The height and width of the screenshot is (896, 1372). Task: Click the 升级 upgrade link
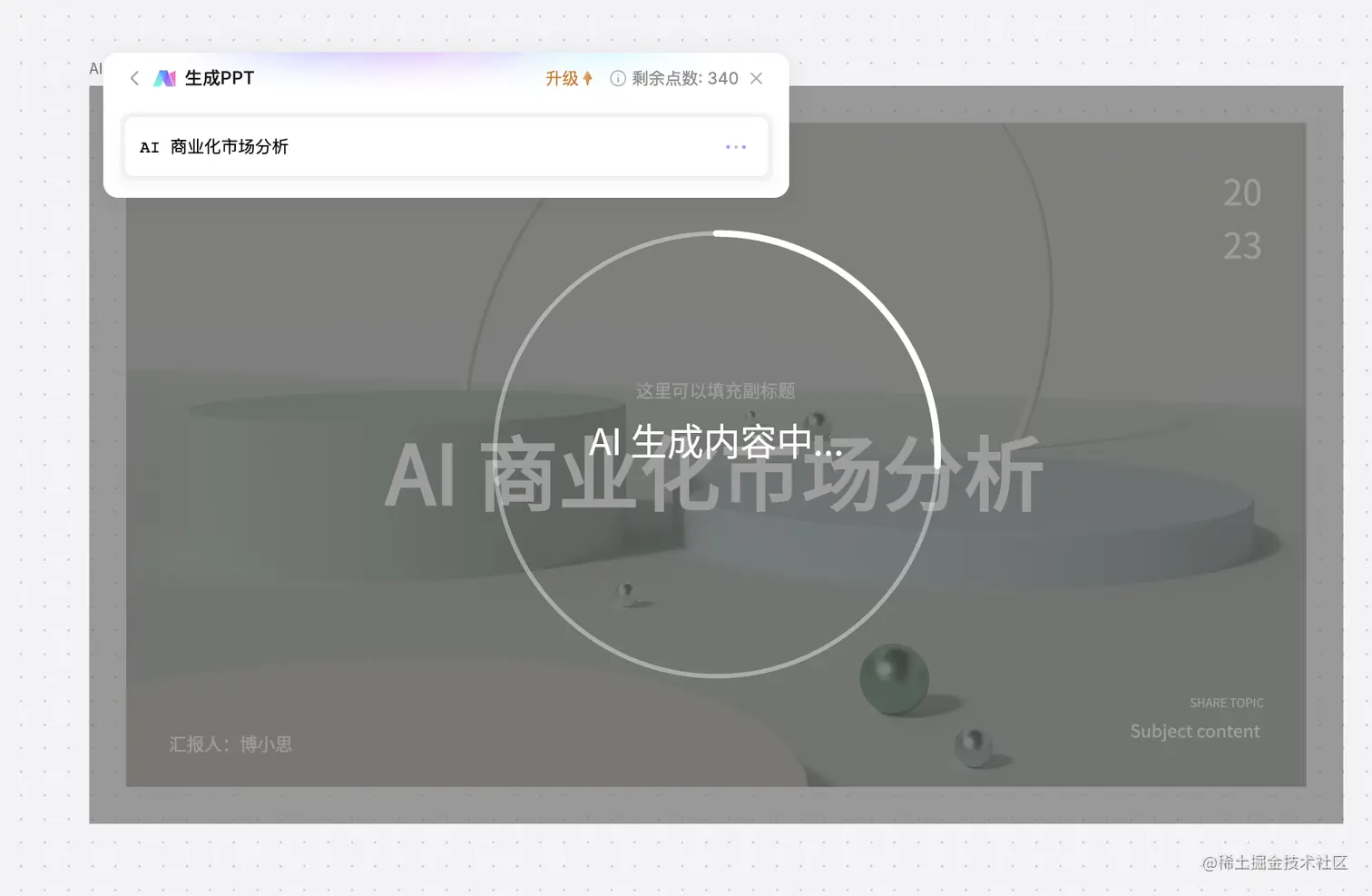point(569,78)
